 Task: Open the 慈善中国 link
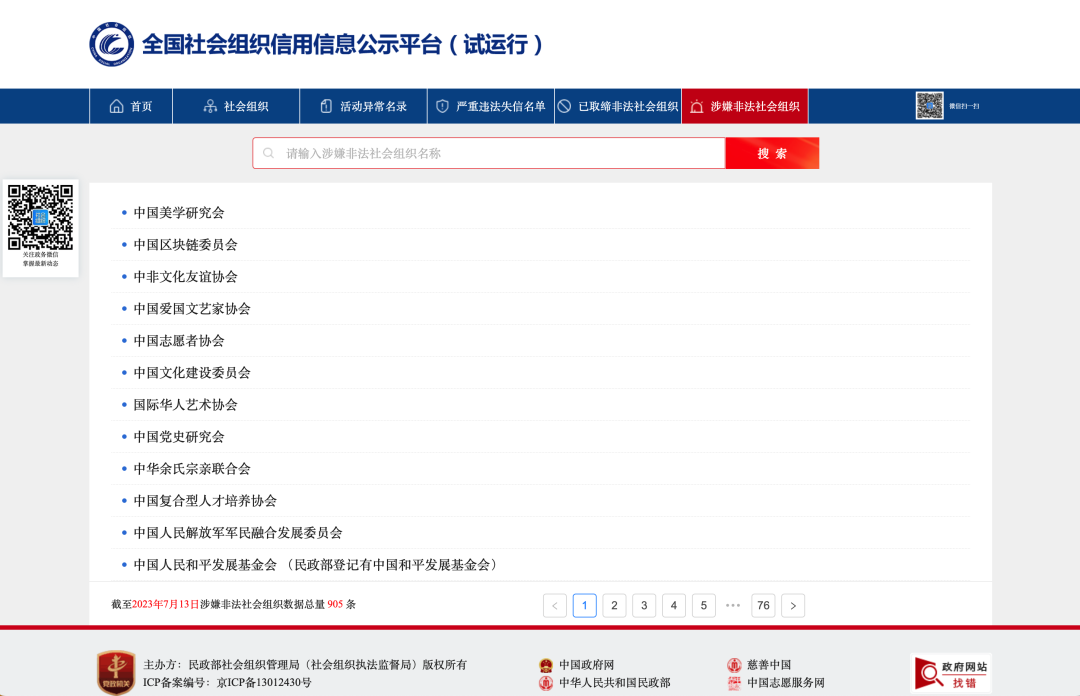pos(771,662)
